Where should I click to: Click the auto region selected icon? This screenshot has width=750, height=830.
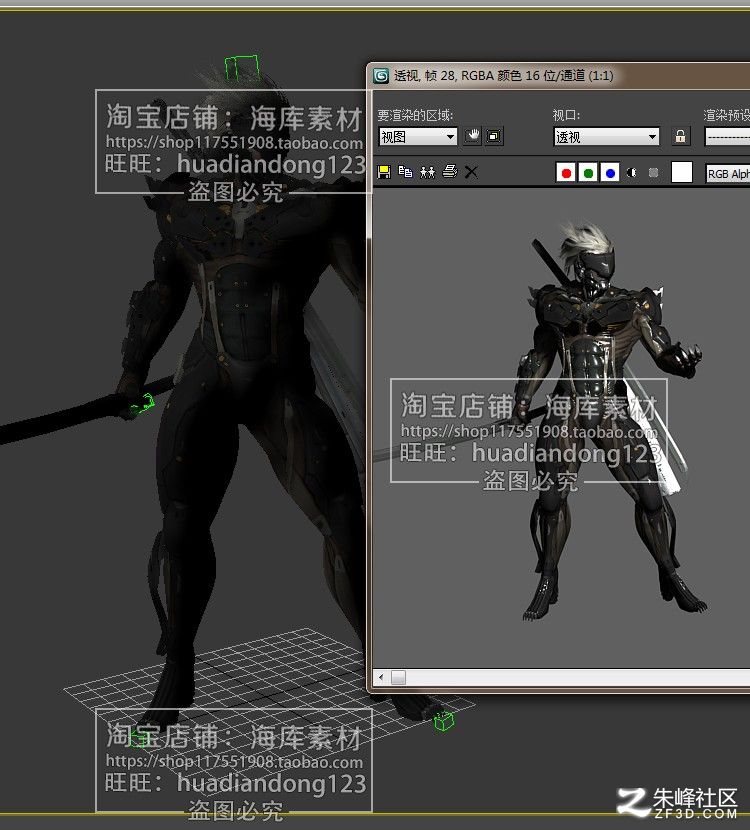(x=494, y=136)
